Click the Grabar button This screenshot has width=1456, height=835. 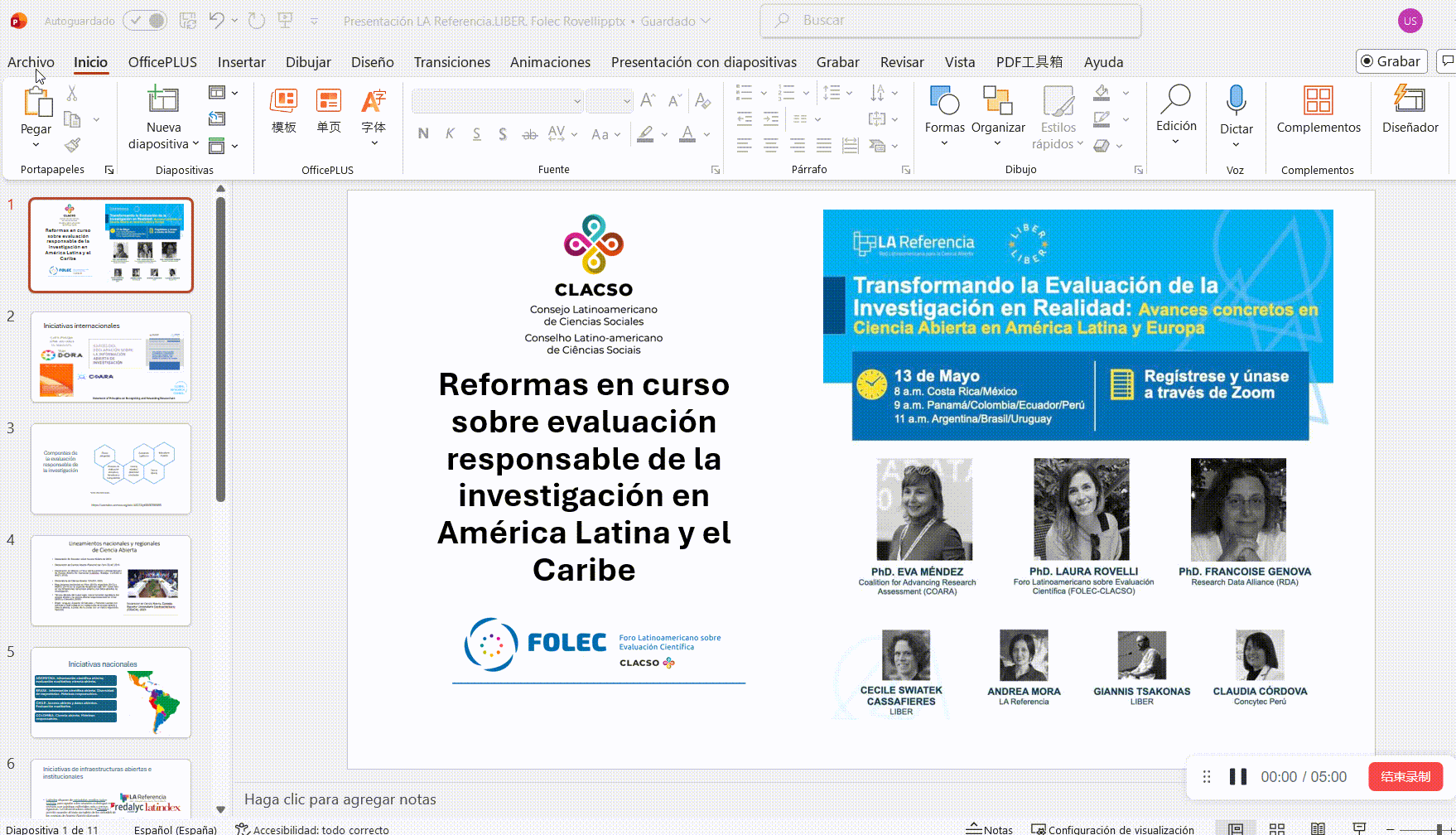(1391, 61)
